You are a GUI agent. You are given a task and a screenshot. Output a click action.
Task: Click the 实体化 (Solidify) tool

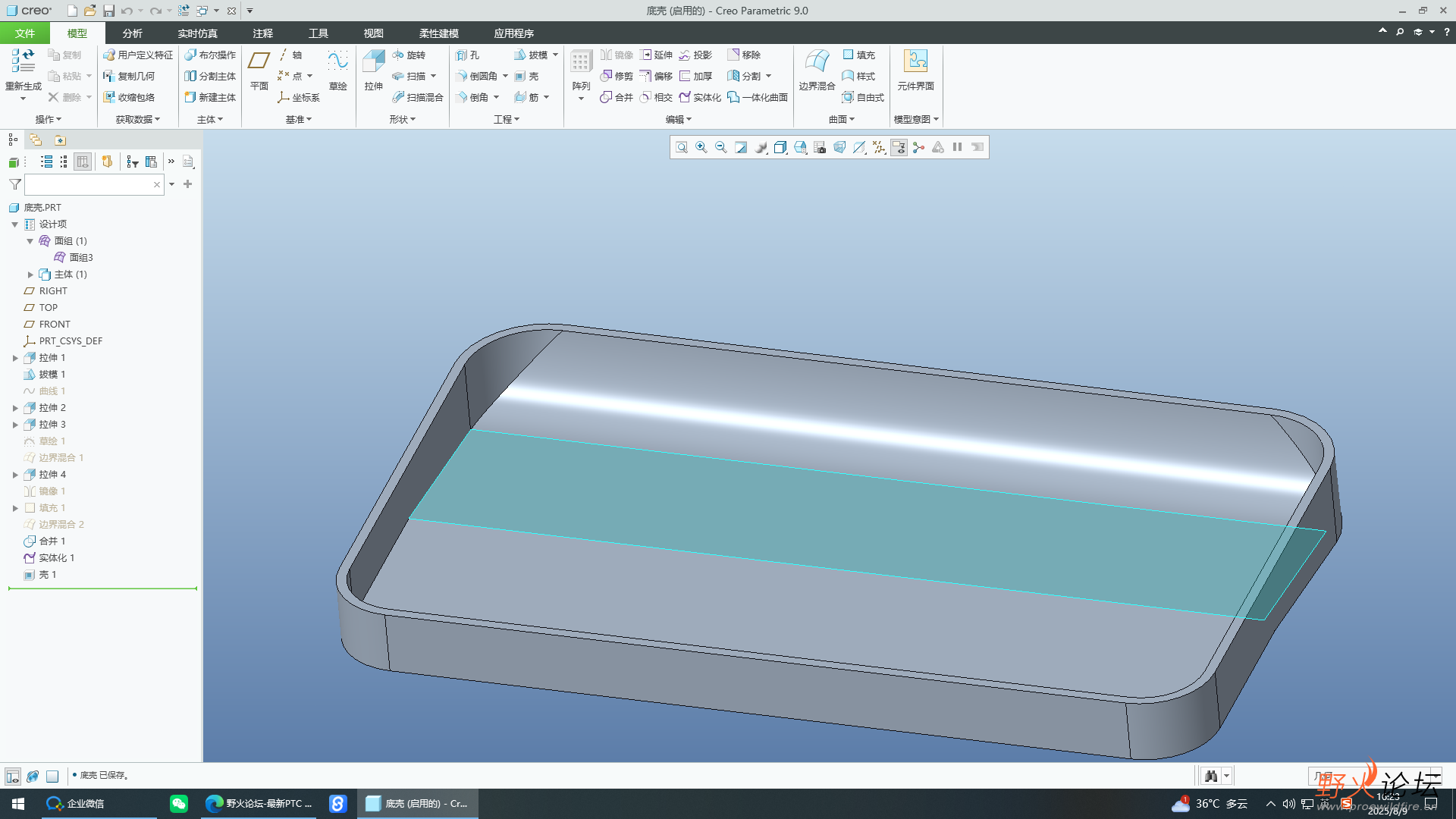[700, 97]
